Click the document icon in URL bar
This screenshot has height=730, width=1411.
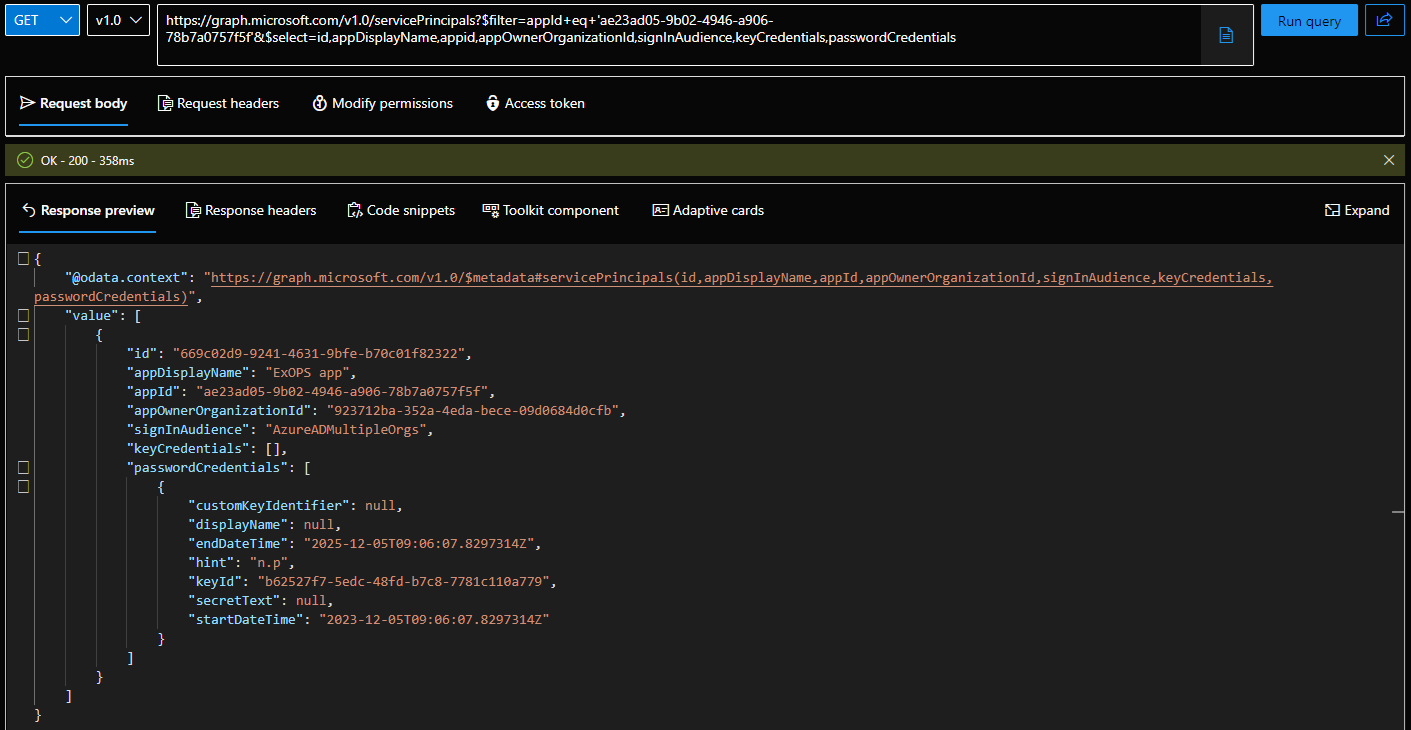(x=1226, y=35)
